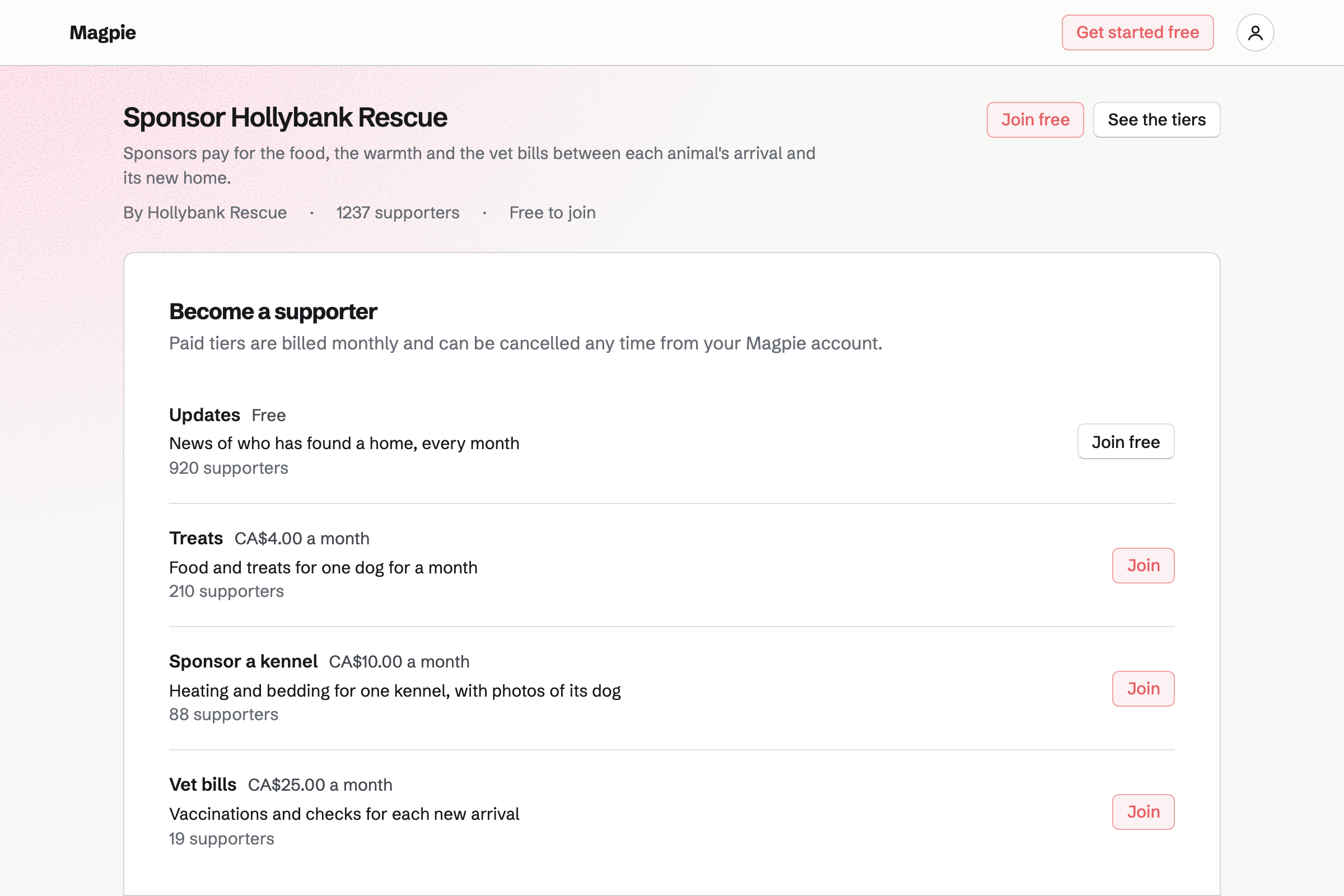Click the 210 supporters count
1344x896 pixels.
(x=226, y=591)
